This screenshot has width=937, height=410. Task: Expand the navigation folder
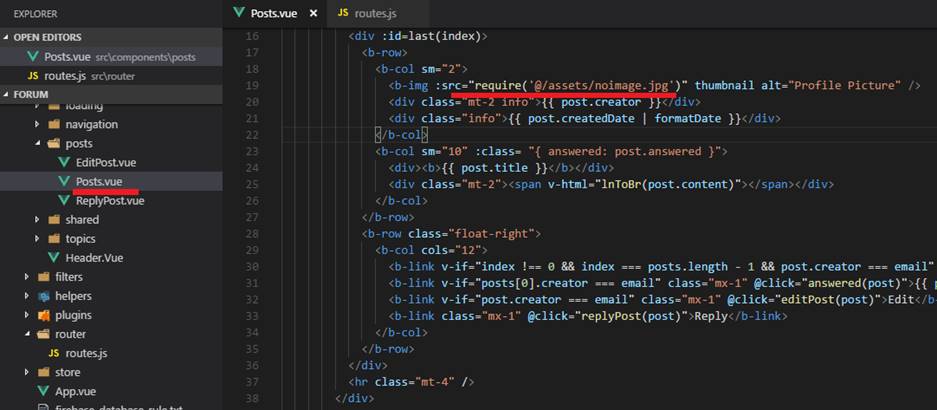tap(91, 124)
